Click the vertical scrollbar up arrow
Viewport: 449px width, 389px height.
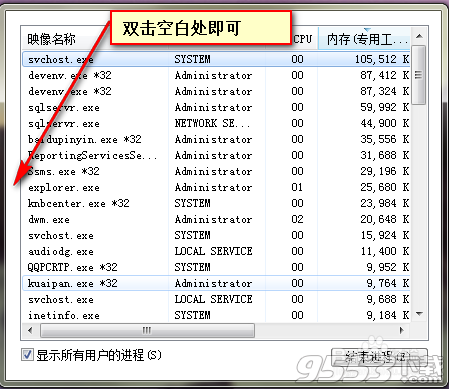click(x=419, y=36)
